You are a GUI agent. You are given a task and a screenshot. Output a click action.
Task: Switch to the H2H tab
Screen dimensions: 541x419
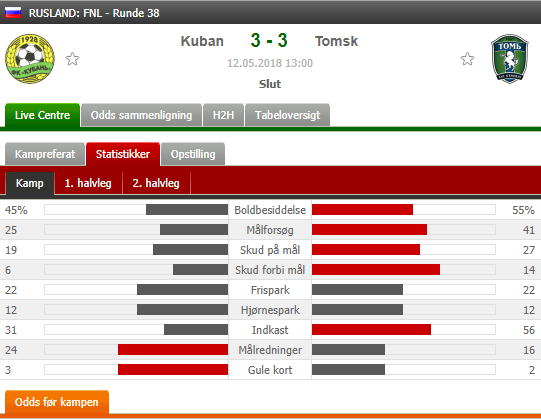click(x=224, y=115)
